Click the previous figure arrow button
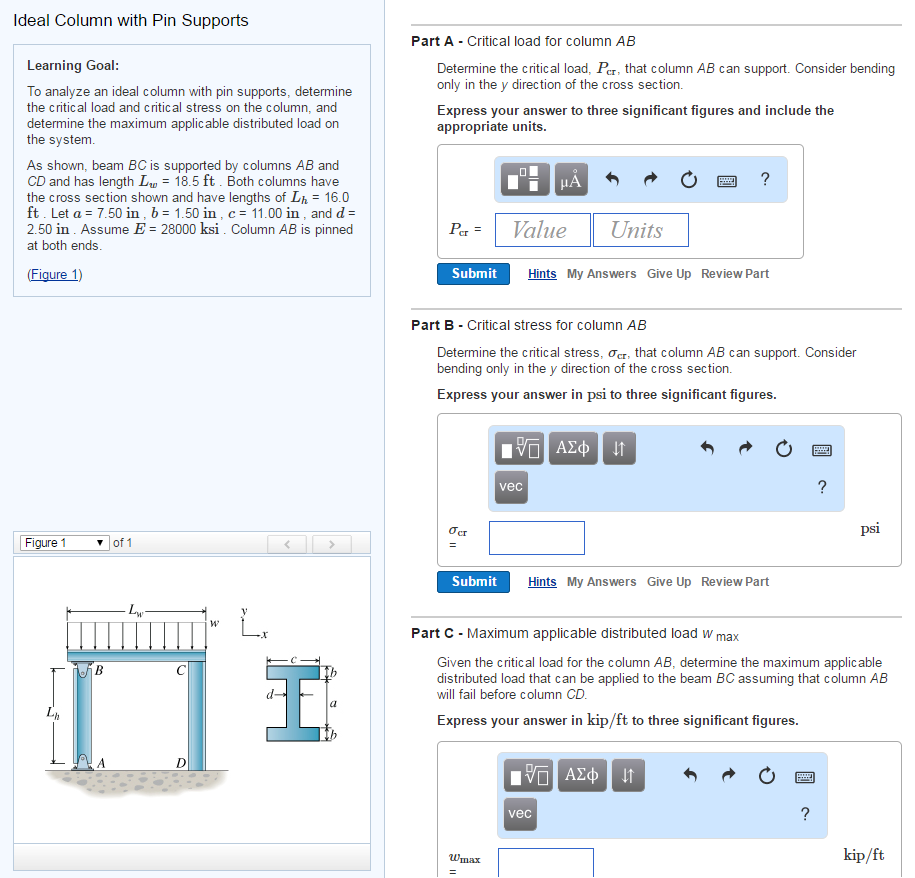Screen dimensions: 915x878 [x=287, y=542]
